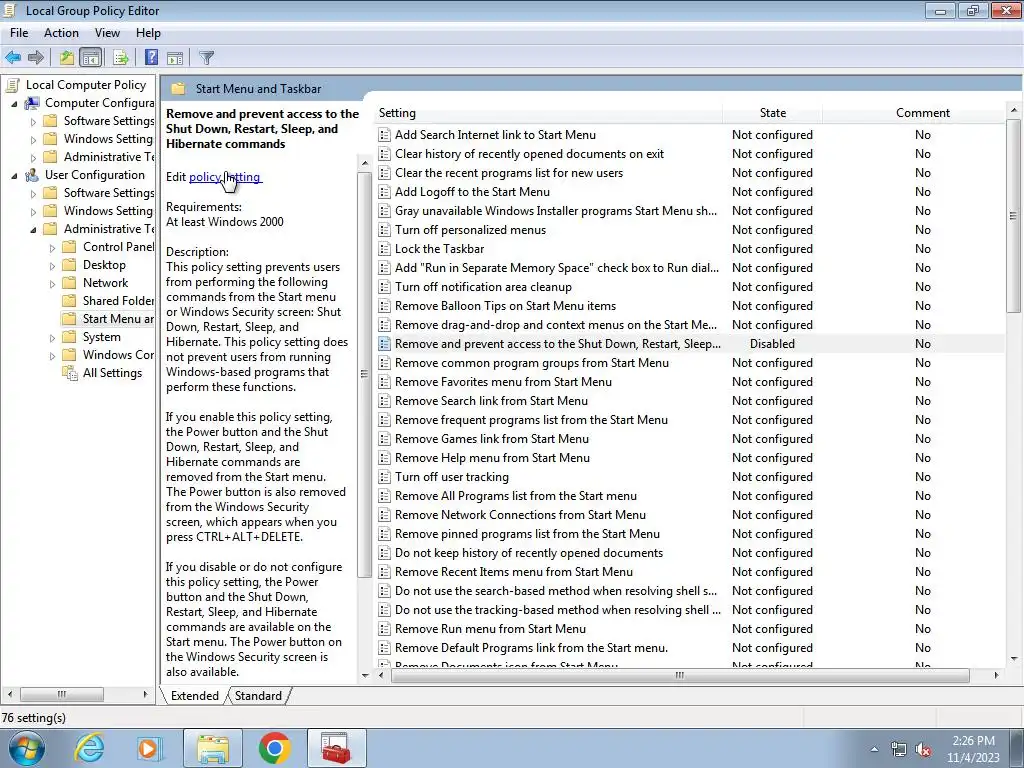Expand the Network tree node
The width and height of the screenshot is (1024, 768).
pos(52,283)
